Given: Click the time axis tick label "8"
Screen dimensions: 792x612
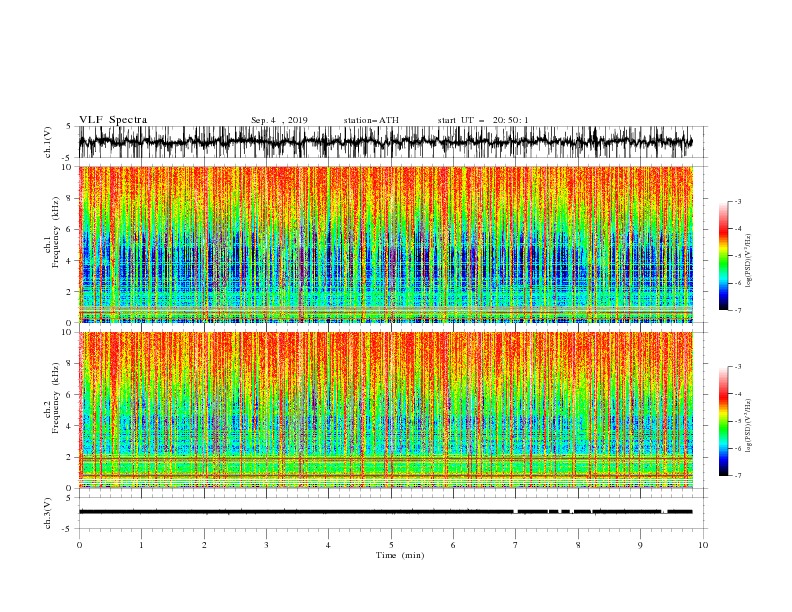Looking at the screenshot, I should 578,545.
